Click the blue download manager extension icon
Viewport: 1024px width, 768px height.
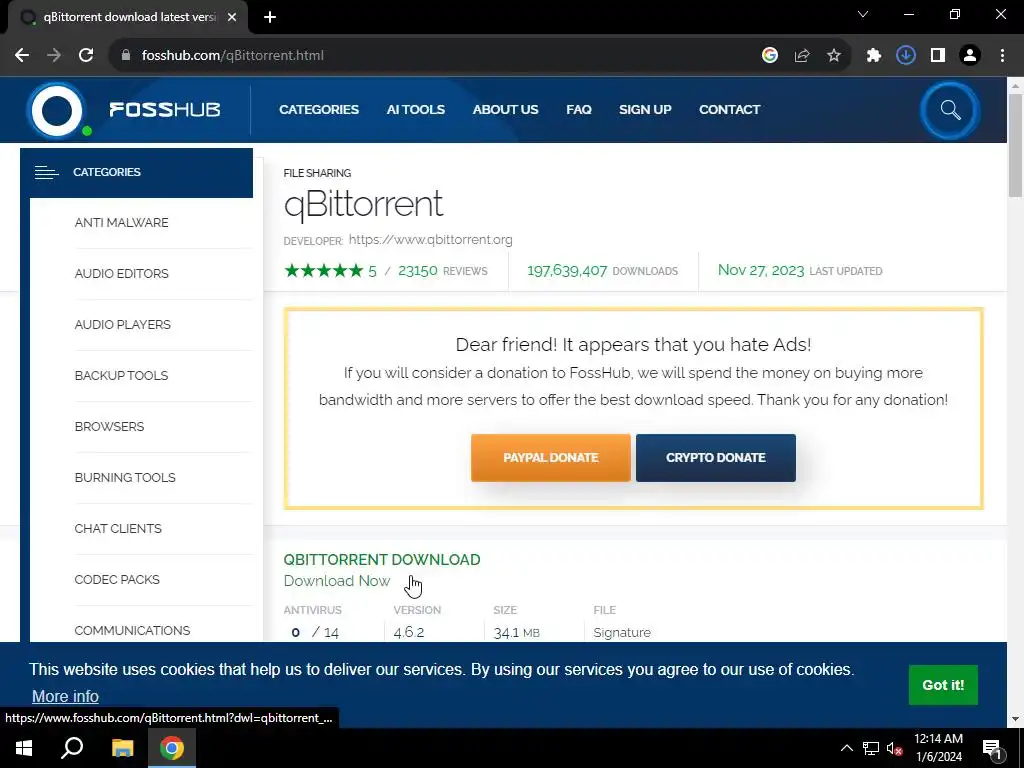[x=906, y=56]
